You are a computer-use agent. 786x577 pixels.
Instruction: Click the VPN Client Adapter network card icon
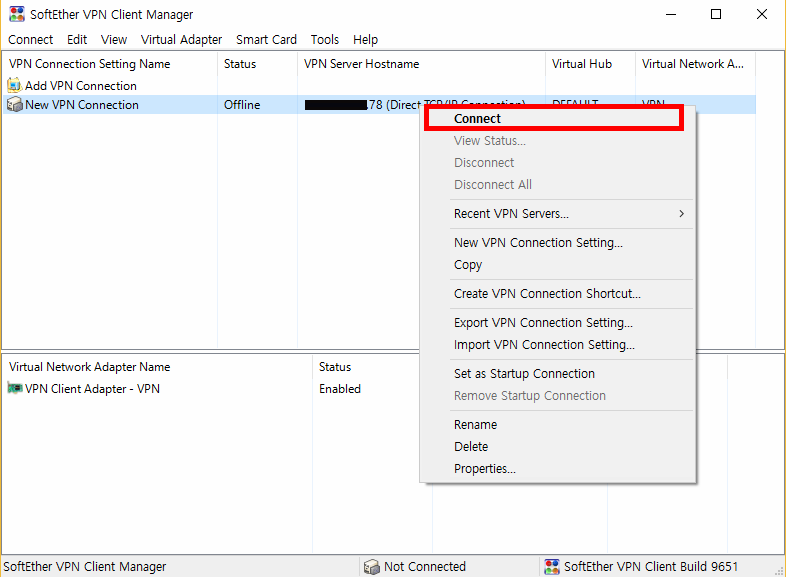tap(15, 388)
